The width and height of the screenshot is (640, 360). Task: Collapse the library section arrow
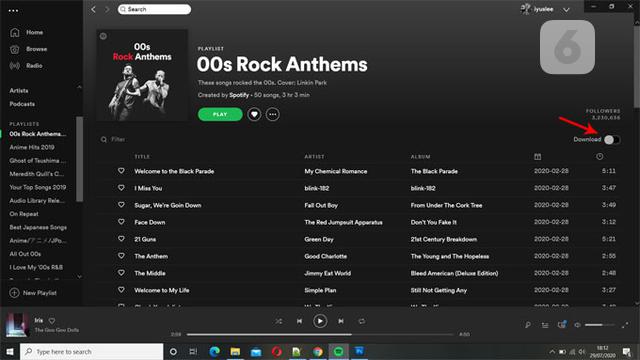point(79,87)
